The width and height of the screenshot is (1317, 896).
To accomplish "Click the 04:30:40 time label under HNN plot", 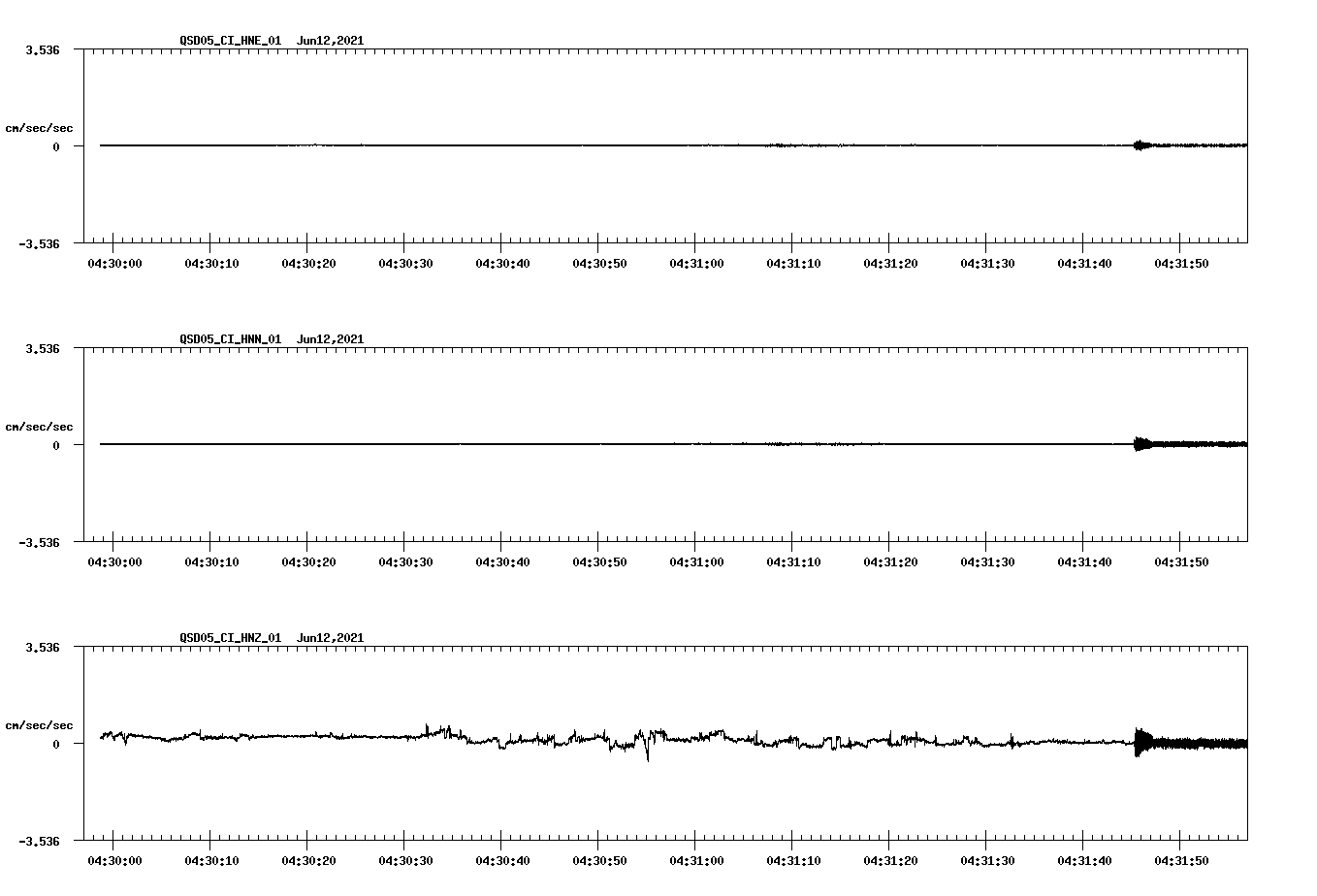I will tap(502, 562).
